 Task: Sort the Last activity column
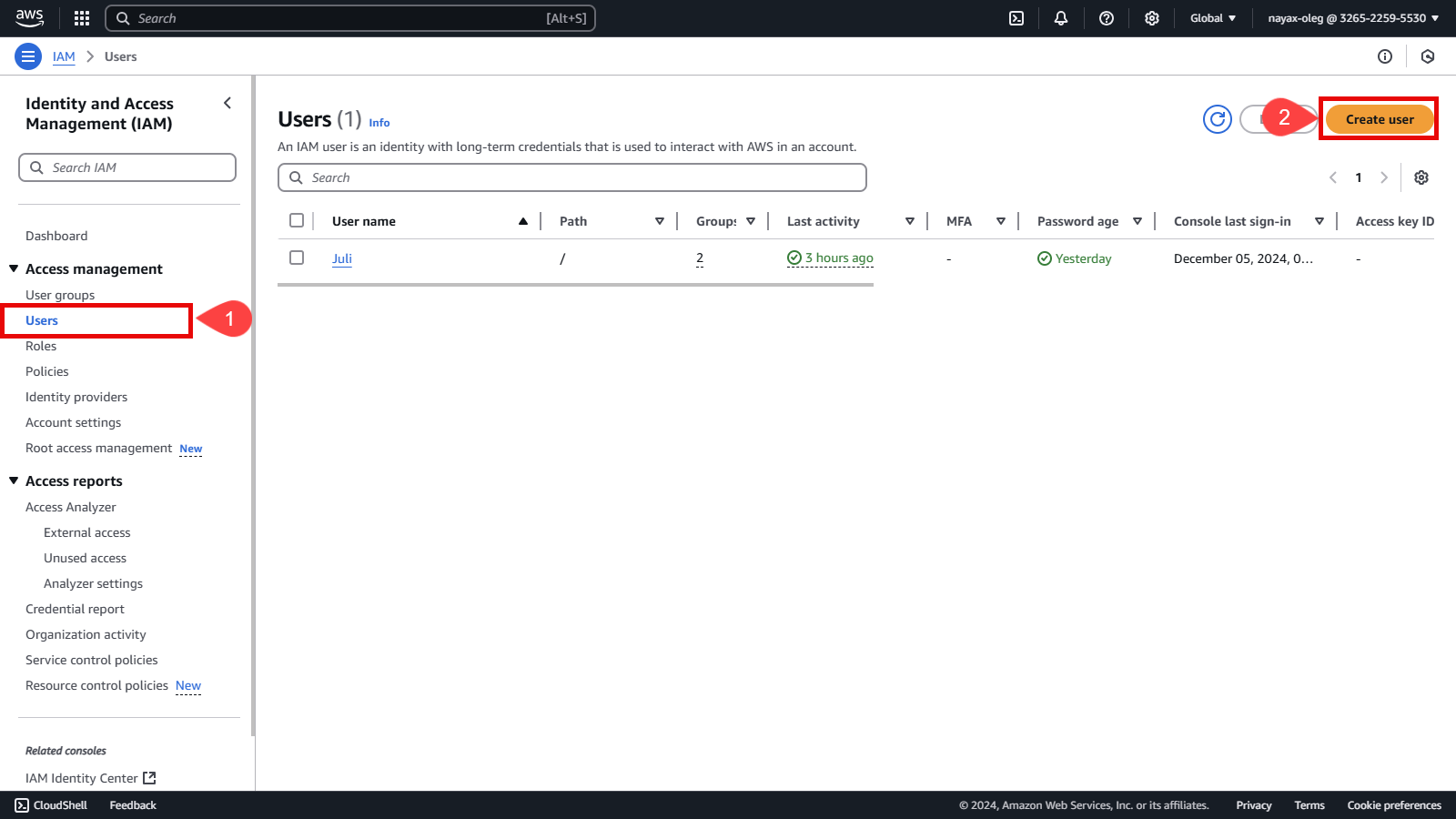tap(910, 221)
